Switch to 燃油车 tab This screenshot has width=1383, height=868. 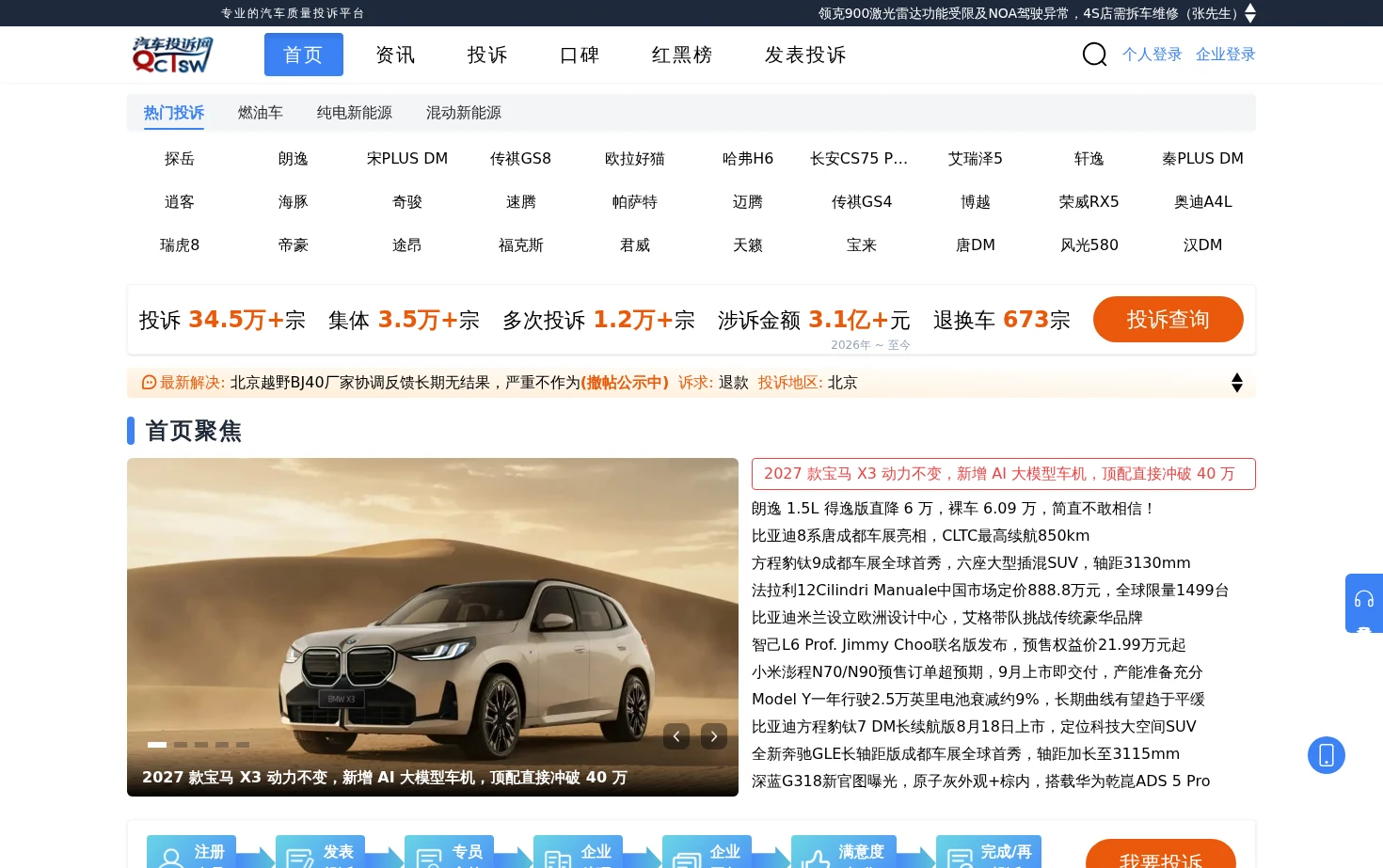261,113
